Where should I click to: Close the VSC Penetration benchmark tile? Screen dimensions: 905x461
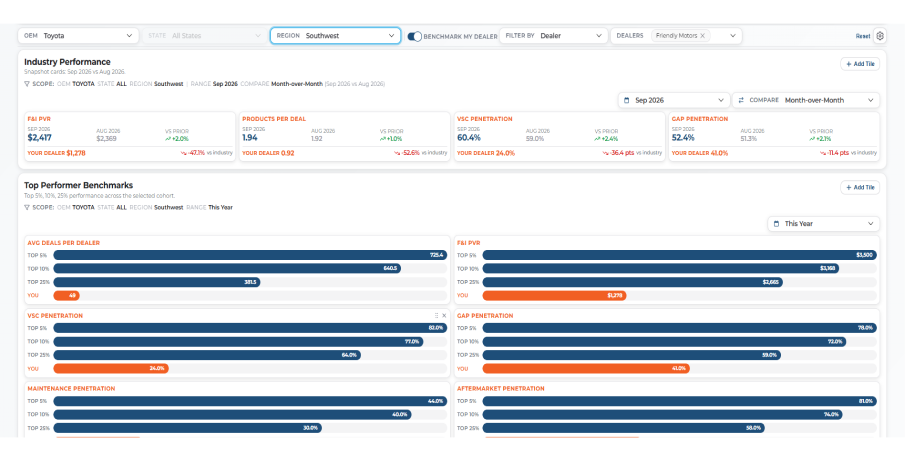[x=444, y=316]
